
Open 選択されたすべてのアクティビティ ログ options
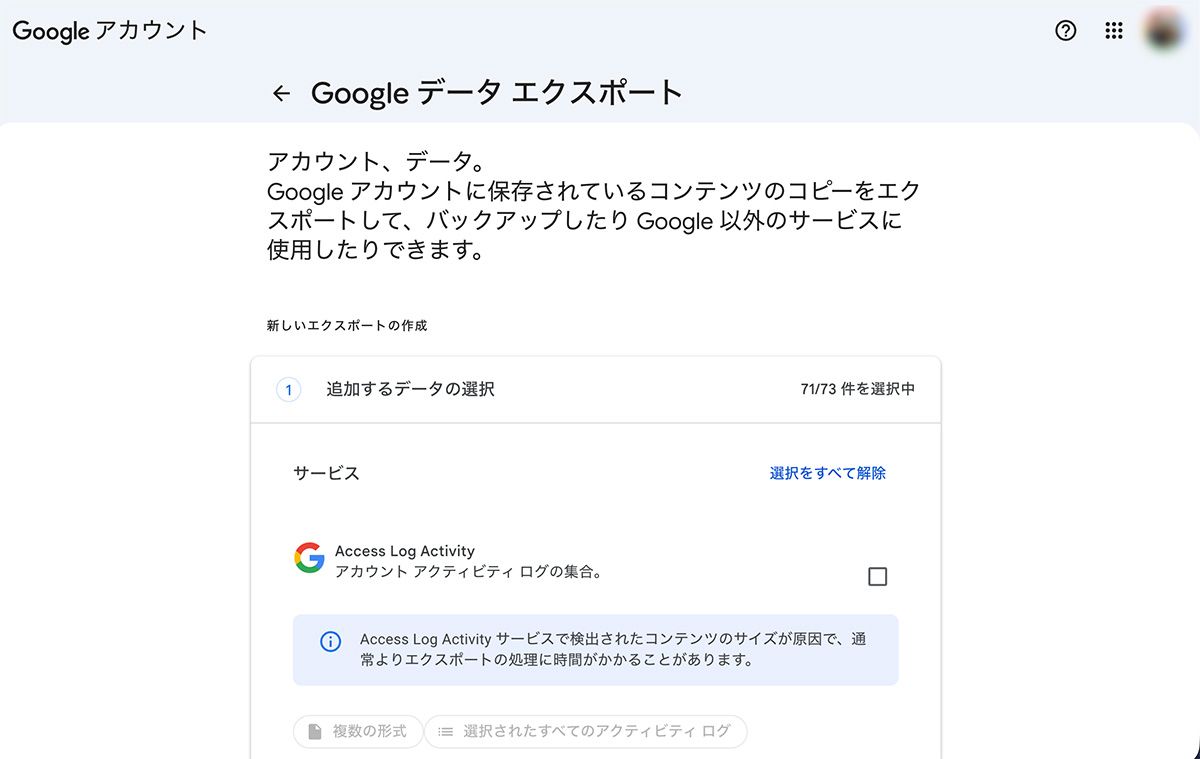click(x=585, y=732)
